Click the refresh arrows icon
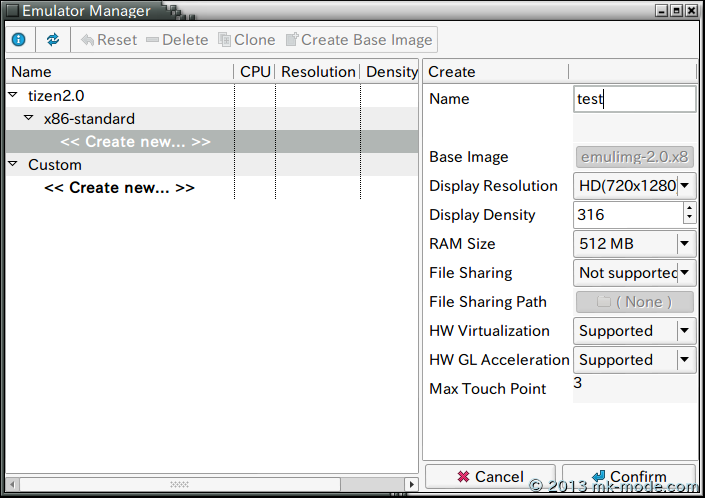The image size is (705, 498). click(53, 40)
